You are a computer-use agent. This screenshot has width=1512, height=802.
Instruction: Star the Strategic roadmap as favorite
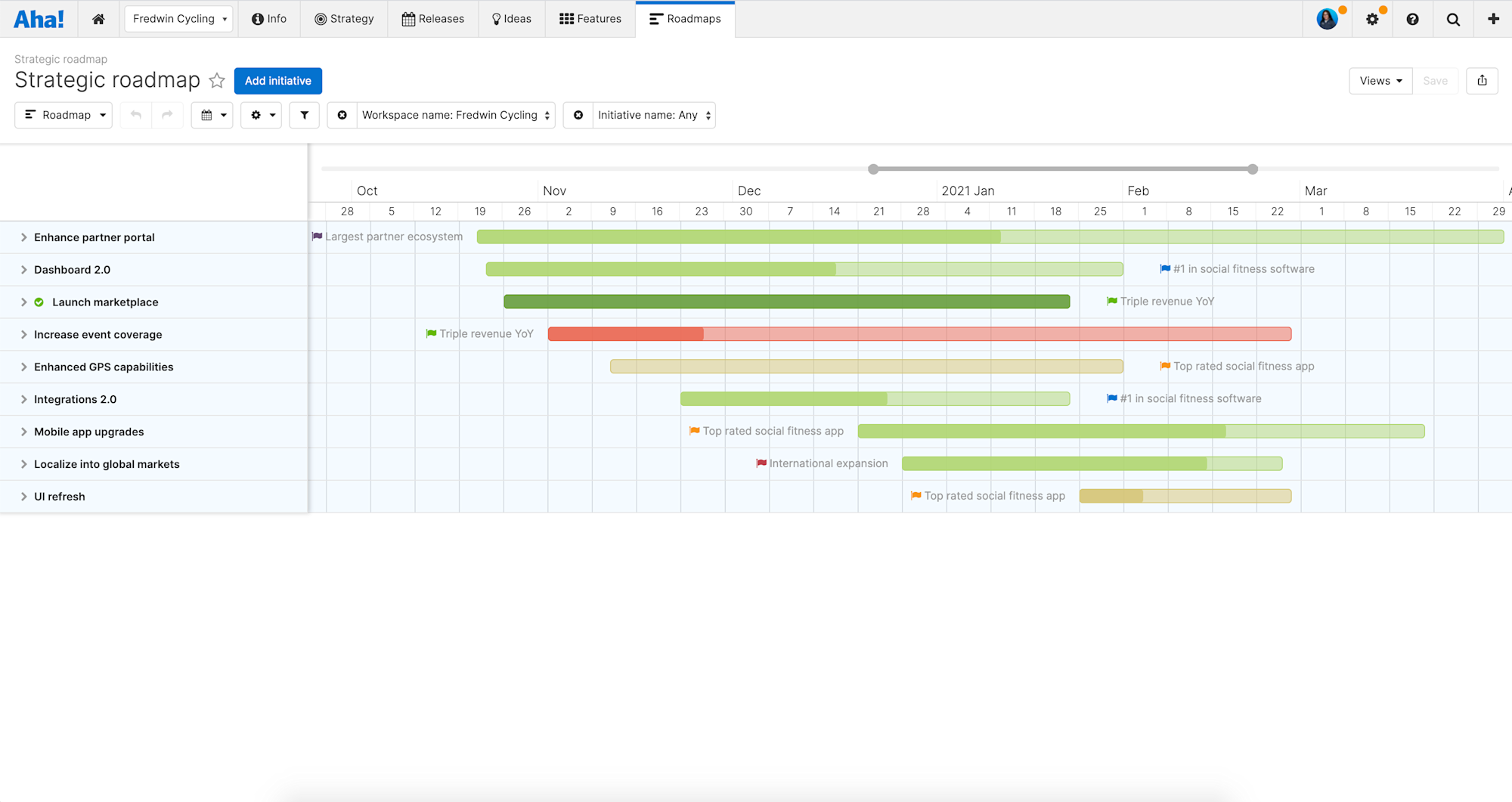coord(217,80)
